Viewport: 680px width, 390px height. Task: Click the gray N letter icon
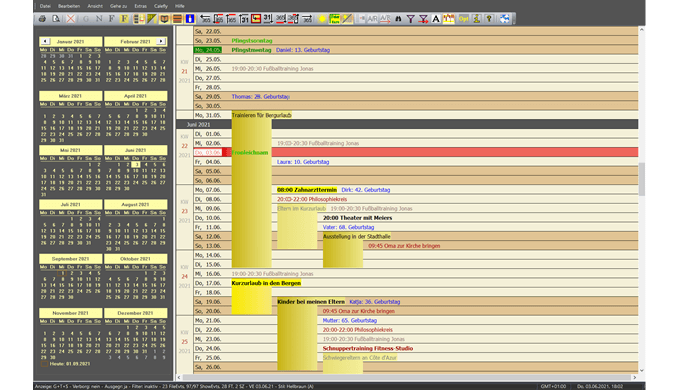[x=99, y=19]
